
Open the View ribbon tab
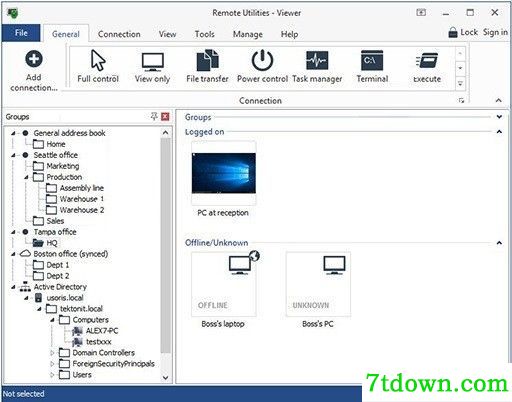[x=167, y=34]
